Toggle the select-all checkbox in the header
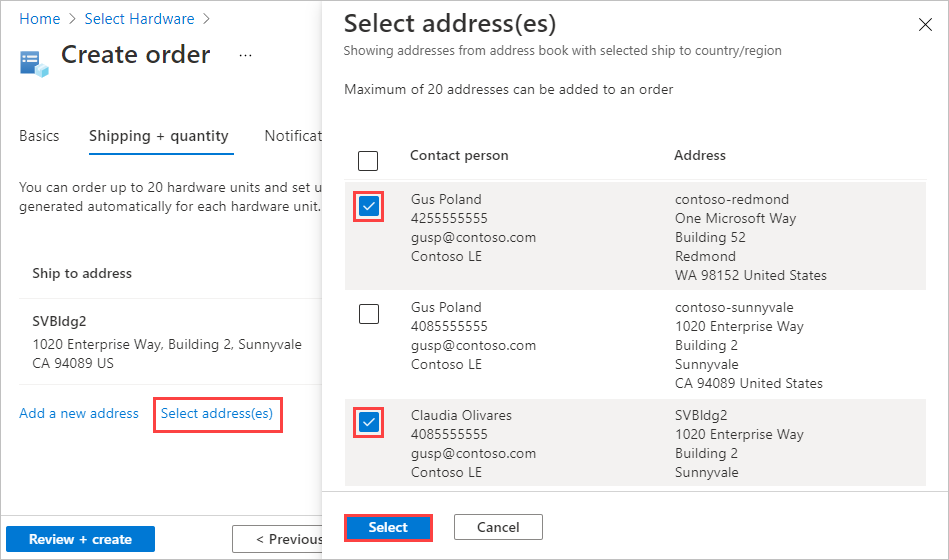949x560 pixels. (368, 161)
